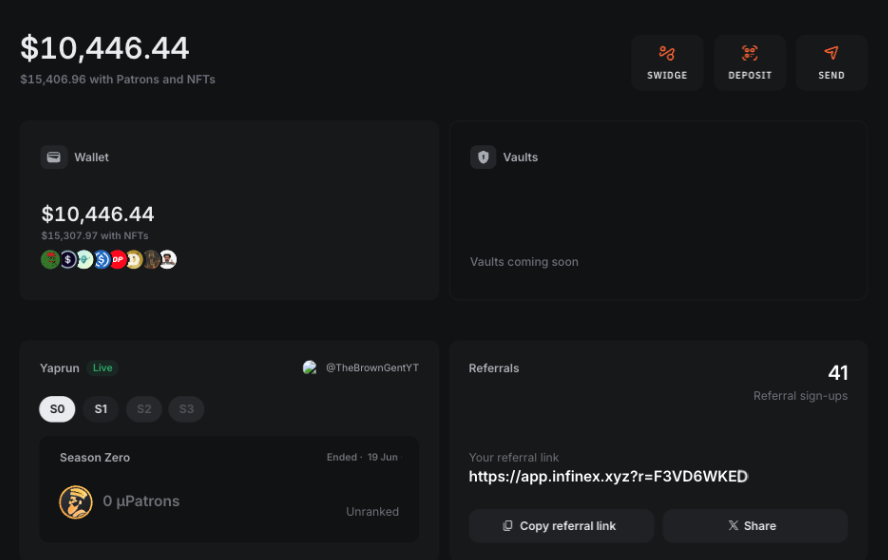Viewport: 888px width, 560px height.
Task: Copy the referral link
Action: point(561,526)
